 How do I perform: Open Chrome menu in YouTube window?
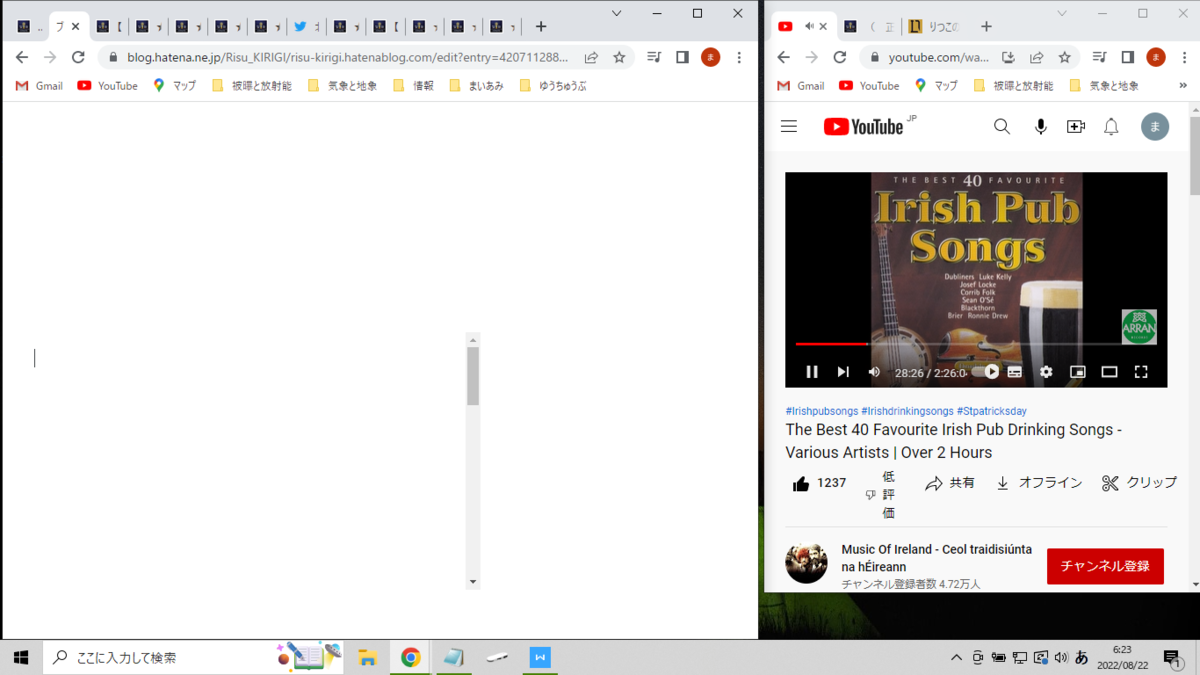click(1184, 58)
